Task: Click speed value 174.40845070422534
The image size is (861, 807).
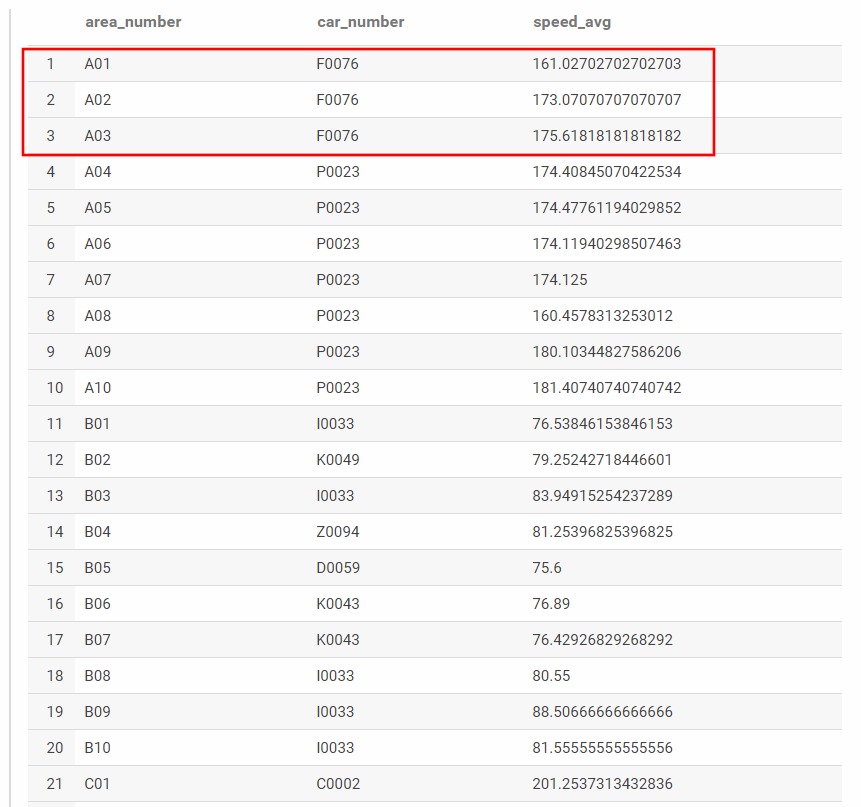Action: (607, 172)
